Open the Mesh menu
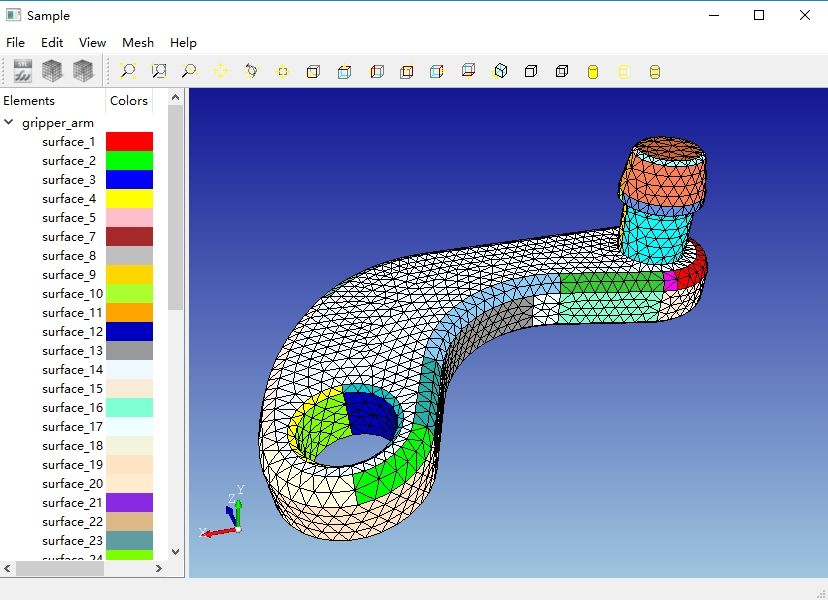 (x=138, y=43)
